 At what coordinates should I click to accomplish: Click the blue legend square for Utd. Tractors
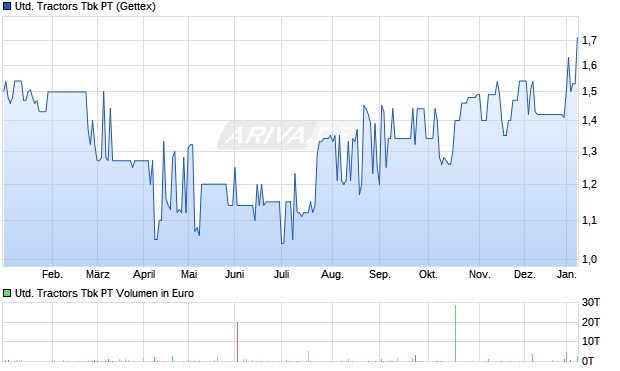7,6
